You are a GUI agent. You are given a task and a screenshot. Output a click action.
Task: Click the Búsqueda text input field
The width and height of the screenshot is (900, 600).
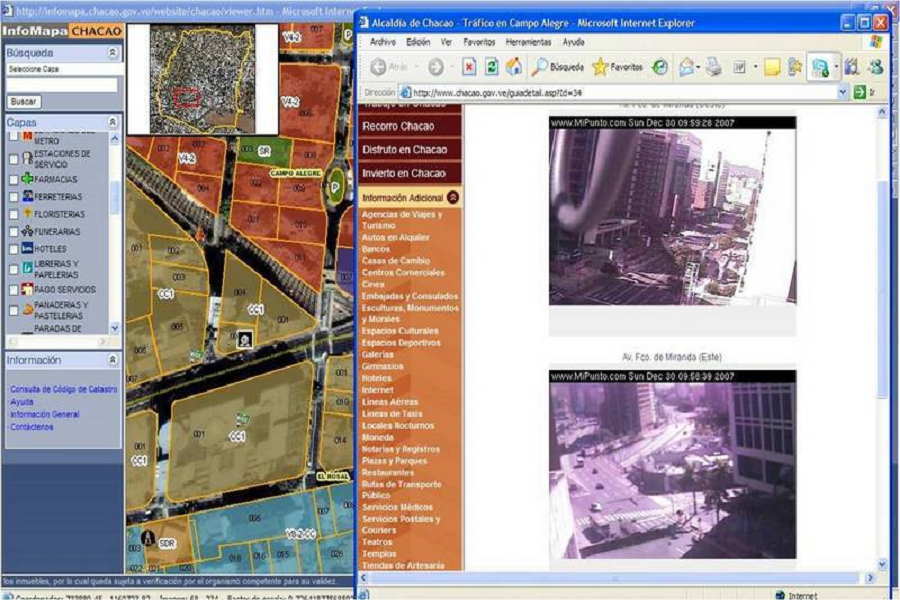click(x=61, y=85)
